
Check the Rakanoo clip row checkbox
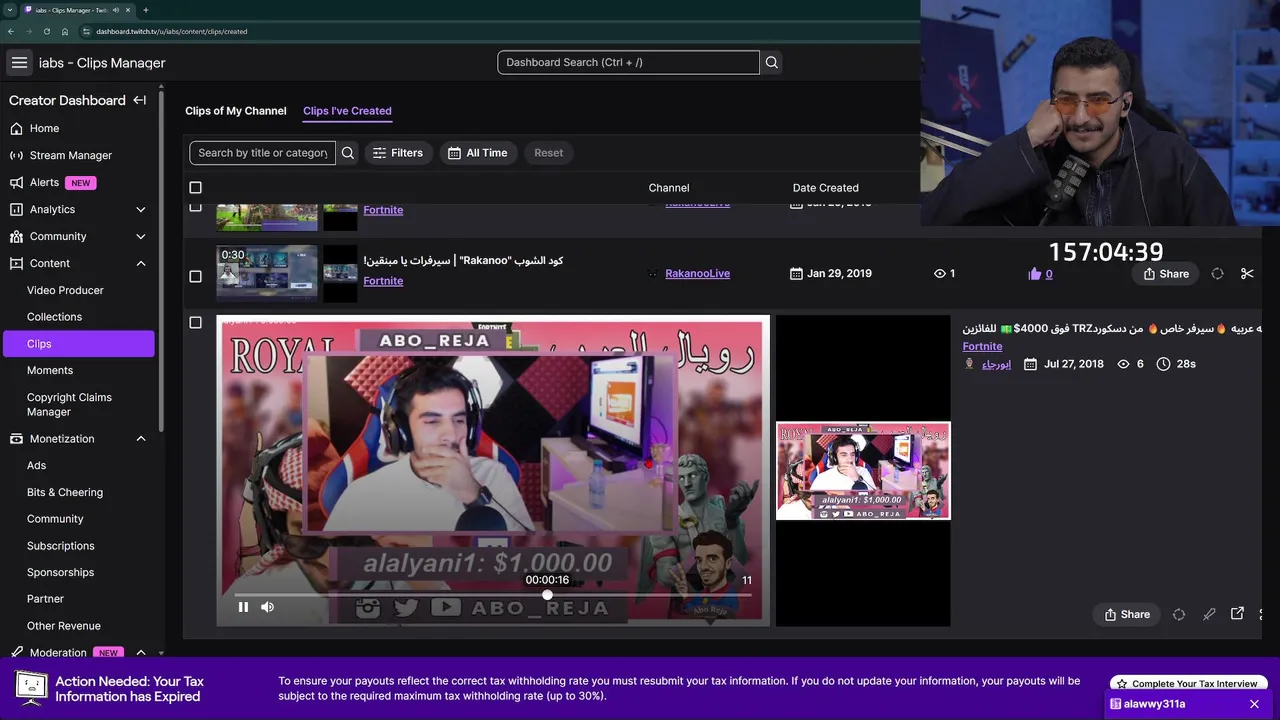195,276
